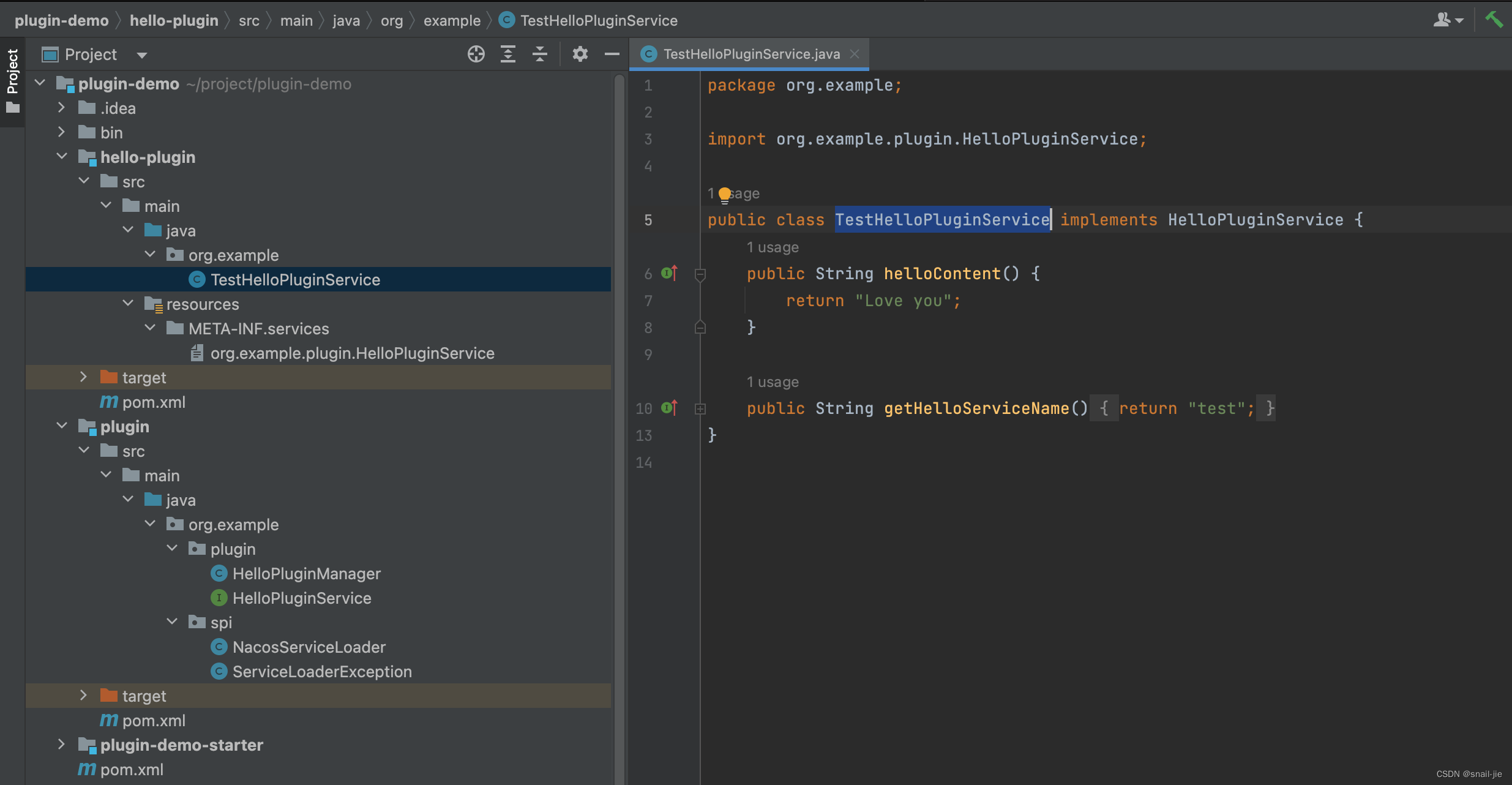Click the green Build hammer icon
This screenshot has height=785, width=1512.
(1494, 20)
